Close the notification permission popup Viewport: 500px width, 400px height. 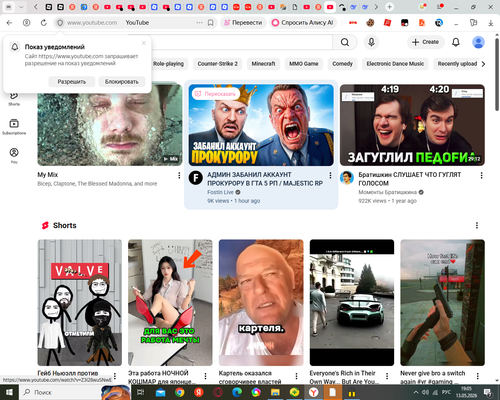(144, 43)
